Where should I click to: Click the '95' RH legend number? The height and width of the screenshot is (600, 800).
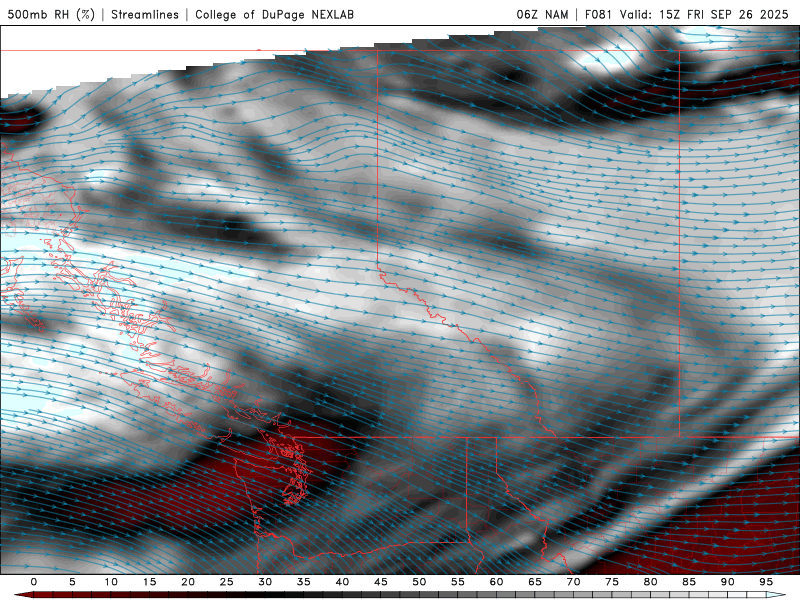[766, 582]
